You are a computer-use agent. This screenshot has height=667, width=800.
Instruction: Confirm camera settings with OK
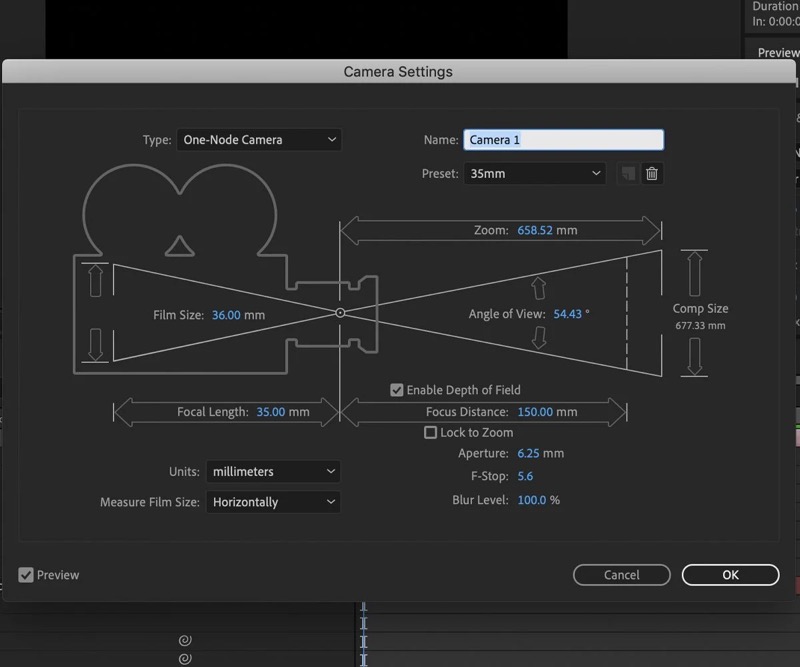pos(730,575)
